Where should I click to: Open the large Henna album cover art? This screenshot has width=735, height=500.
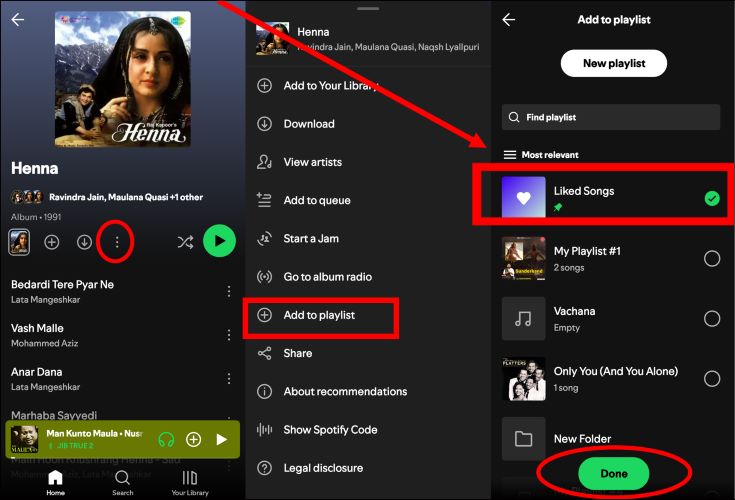pos(123,79)
